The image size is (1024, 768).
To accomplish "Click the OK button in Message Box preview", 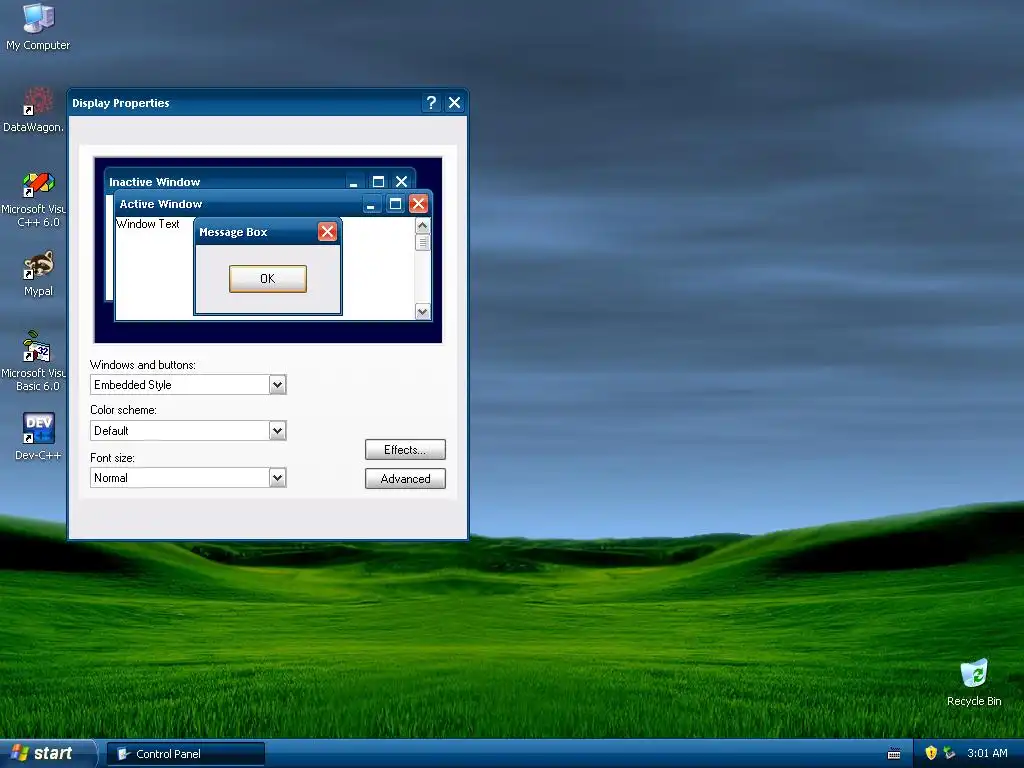I will click(268, 279).
